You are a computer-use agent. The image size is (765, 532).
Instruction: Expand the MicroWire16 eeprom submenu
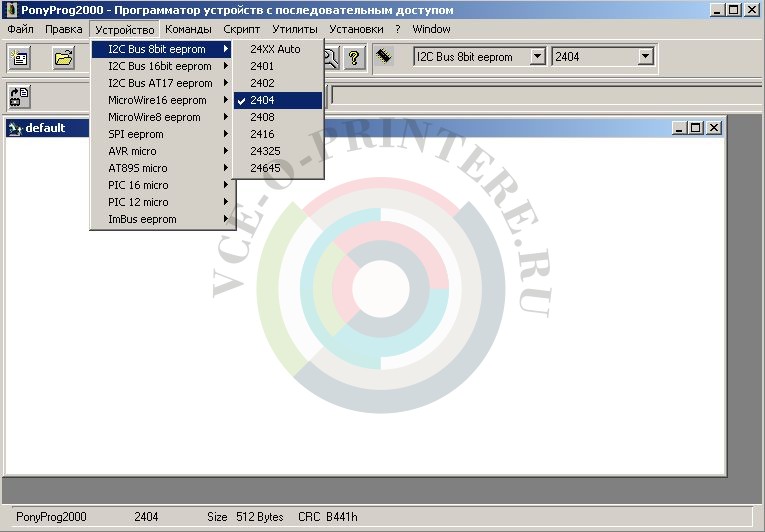(161, 100)
